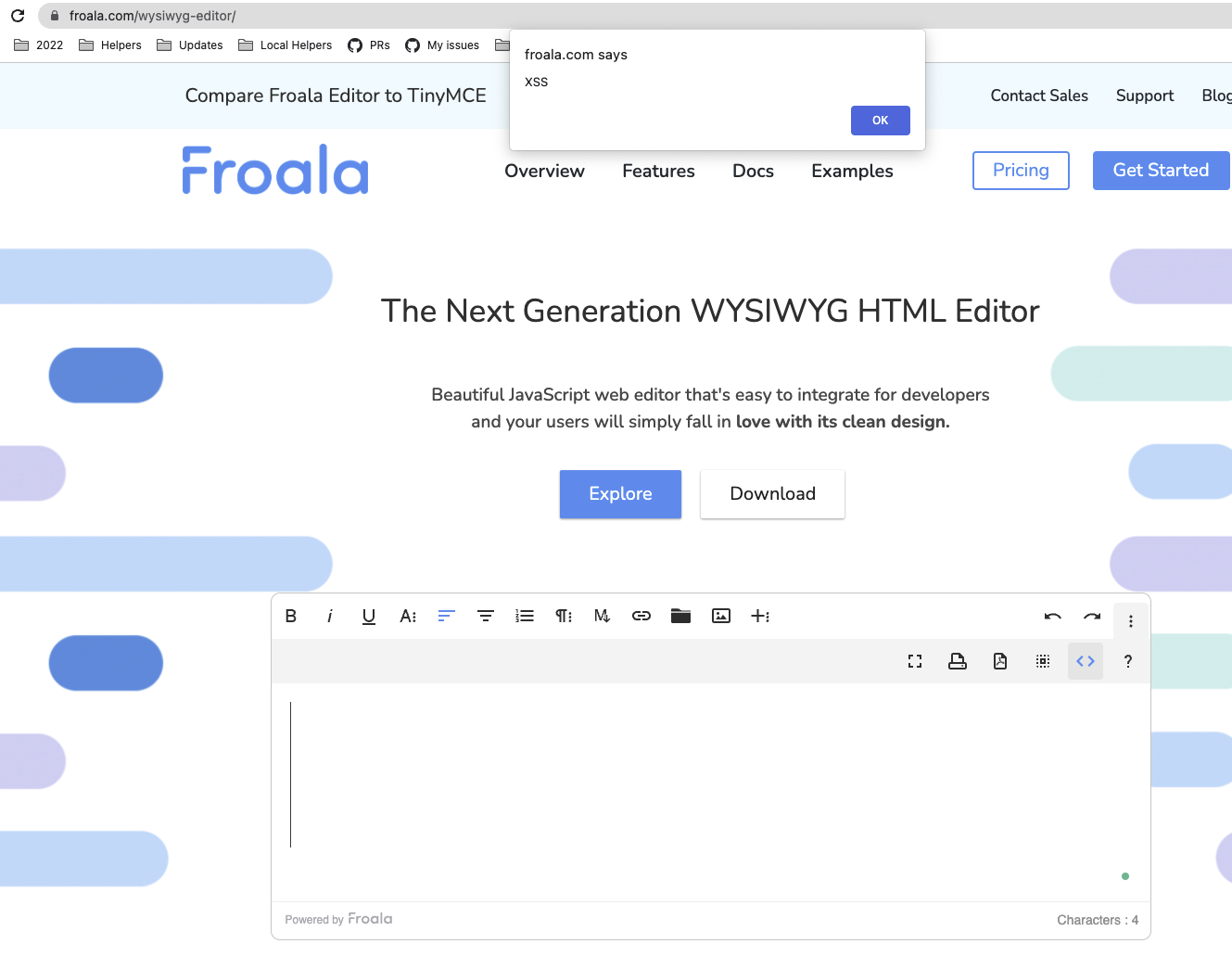Click the Explore button

621,494
